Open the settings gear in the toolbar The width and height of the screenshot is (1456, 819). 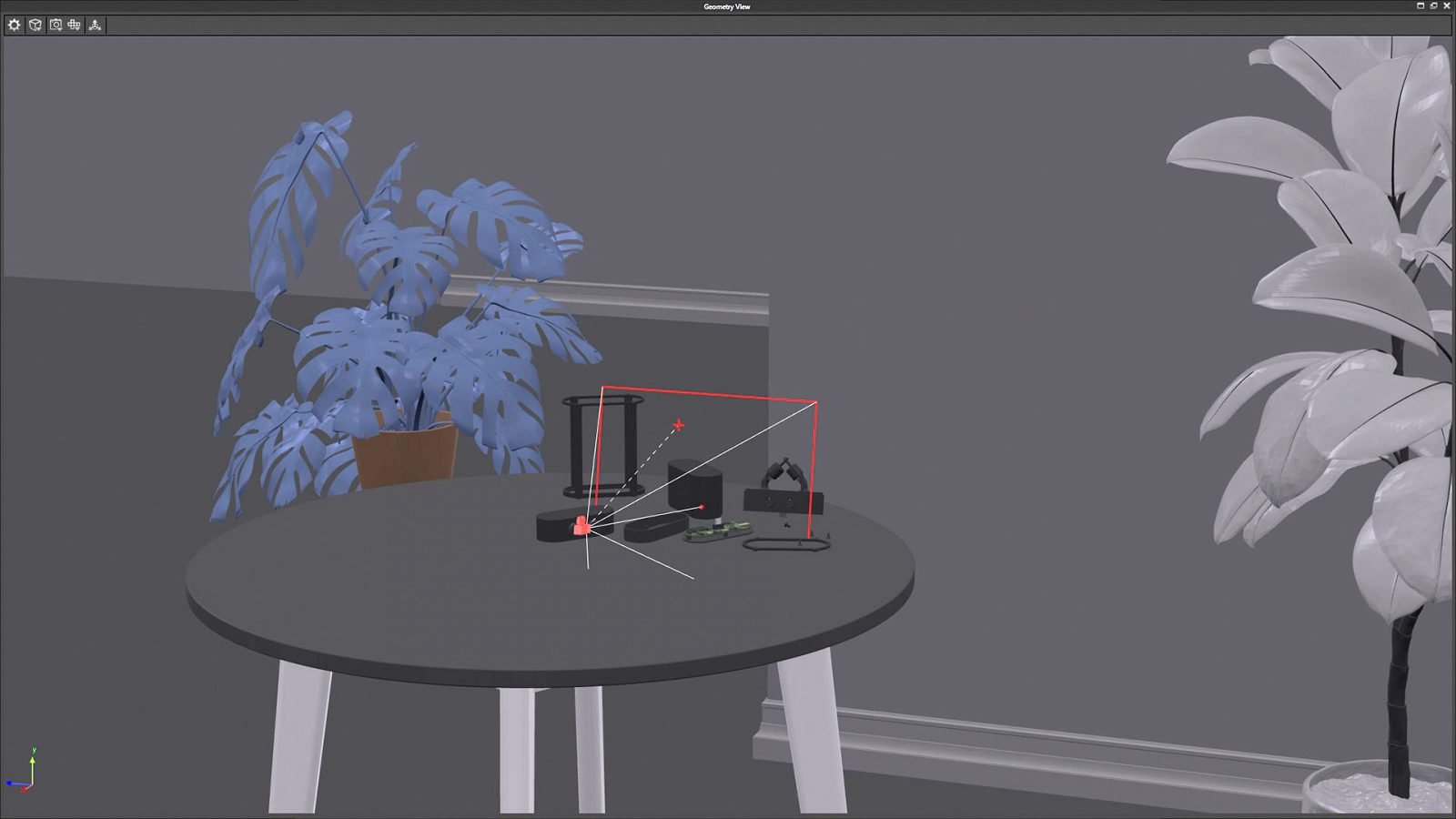pos(13,25)
